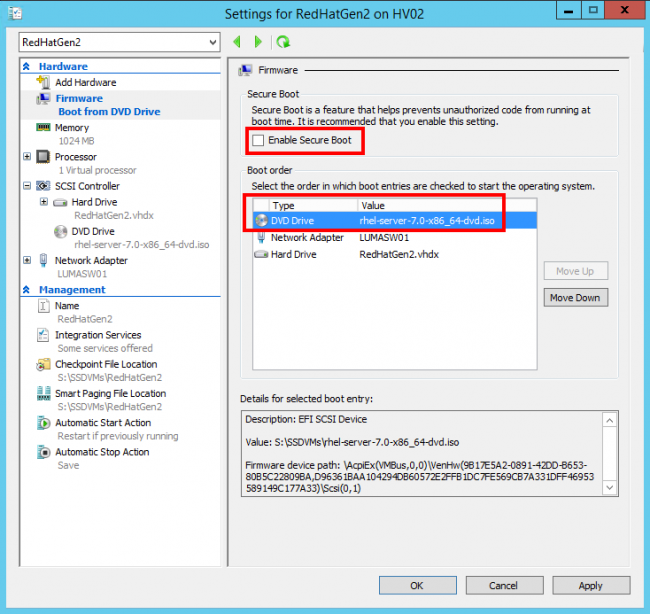Click the Memory chip icon
Screen dimensions: 650x614
point(43,127)
